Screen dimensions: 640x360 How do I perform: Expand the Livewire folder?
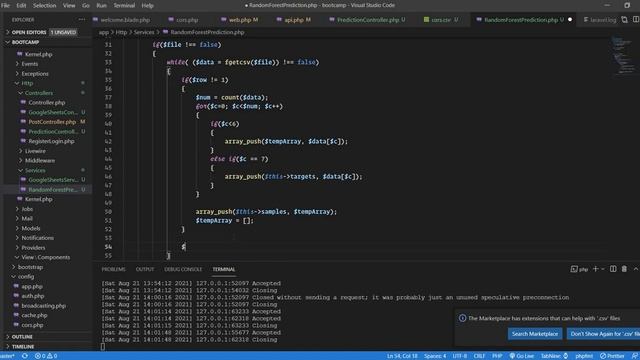pyautogui.click(x=35, y=151)
